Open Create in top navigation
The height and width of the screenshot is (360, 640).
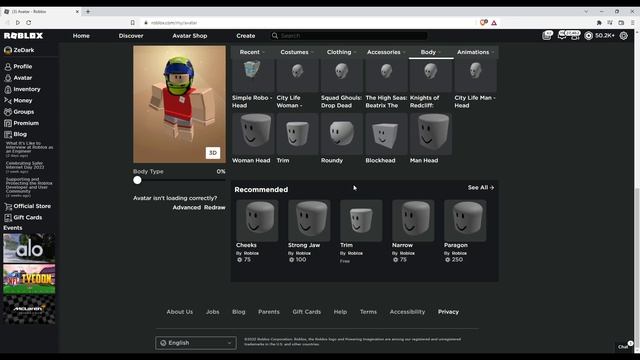pyautogui.click(x=246, y=36)
